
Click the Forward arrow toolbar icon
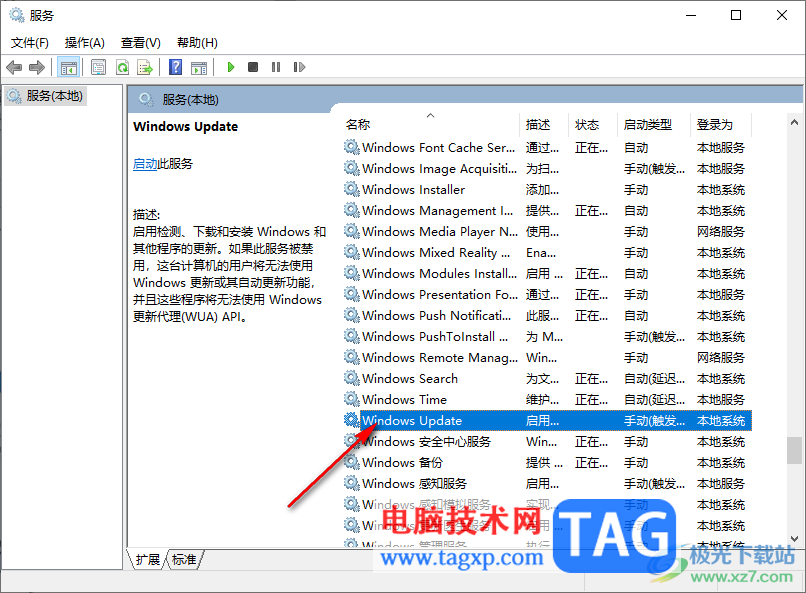pos(37,67)
